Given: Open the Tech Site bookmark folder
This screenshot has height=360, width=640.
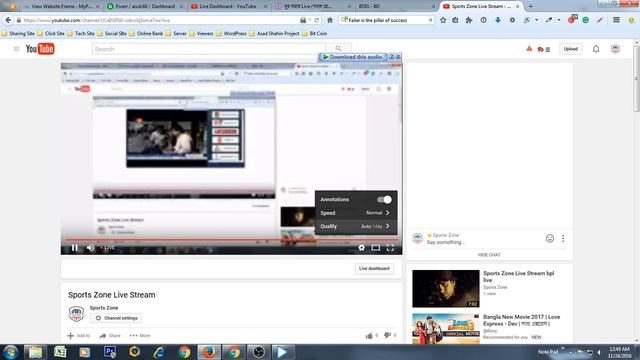Looking at the screenshot, I should (81, 33).
